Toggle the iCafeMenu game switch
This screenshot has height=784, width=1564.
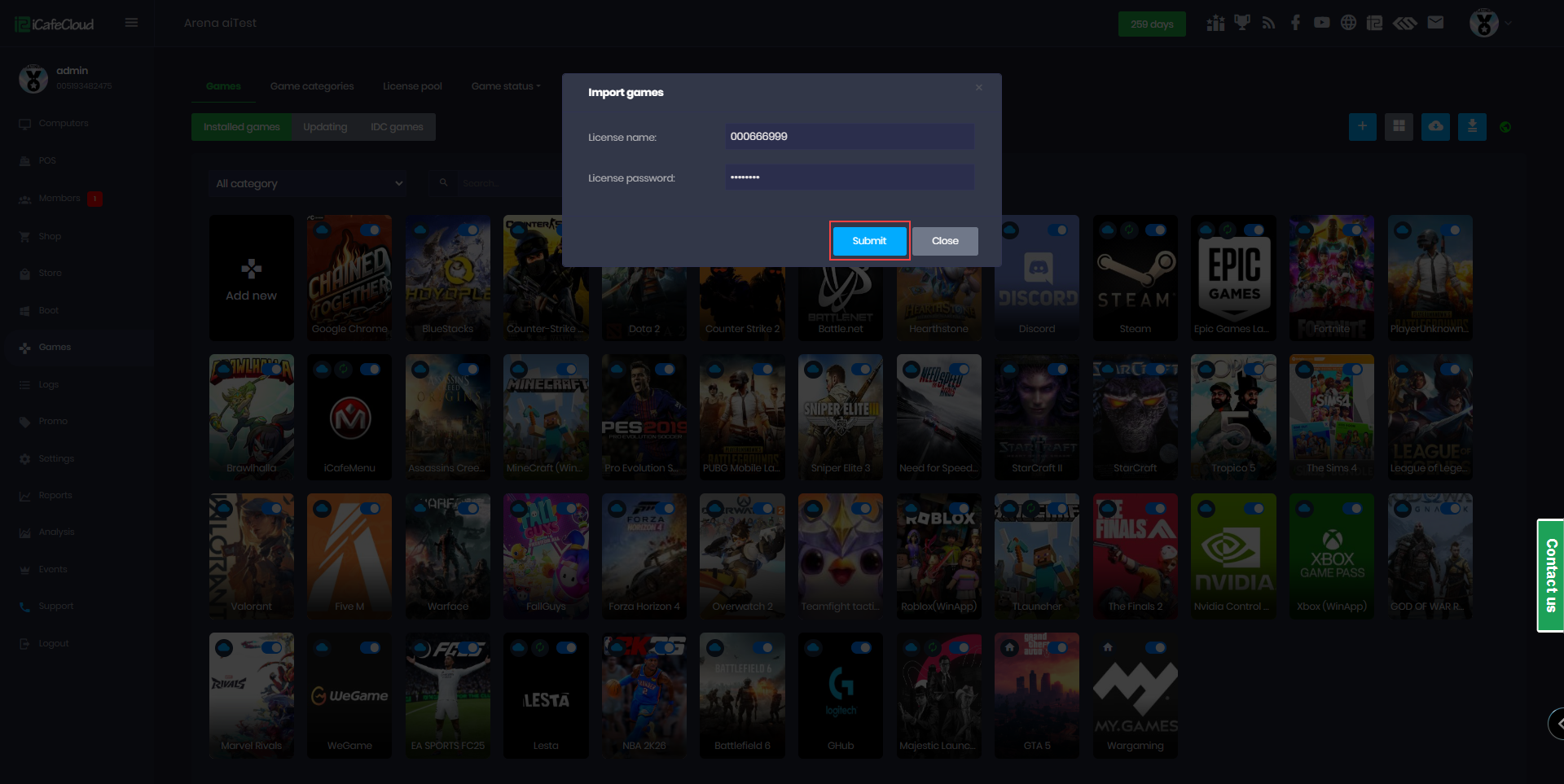tap(370, 370)
